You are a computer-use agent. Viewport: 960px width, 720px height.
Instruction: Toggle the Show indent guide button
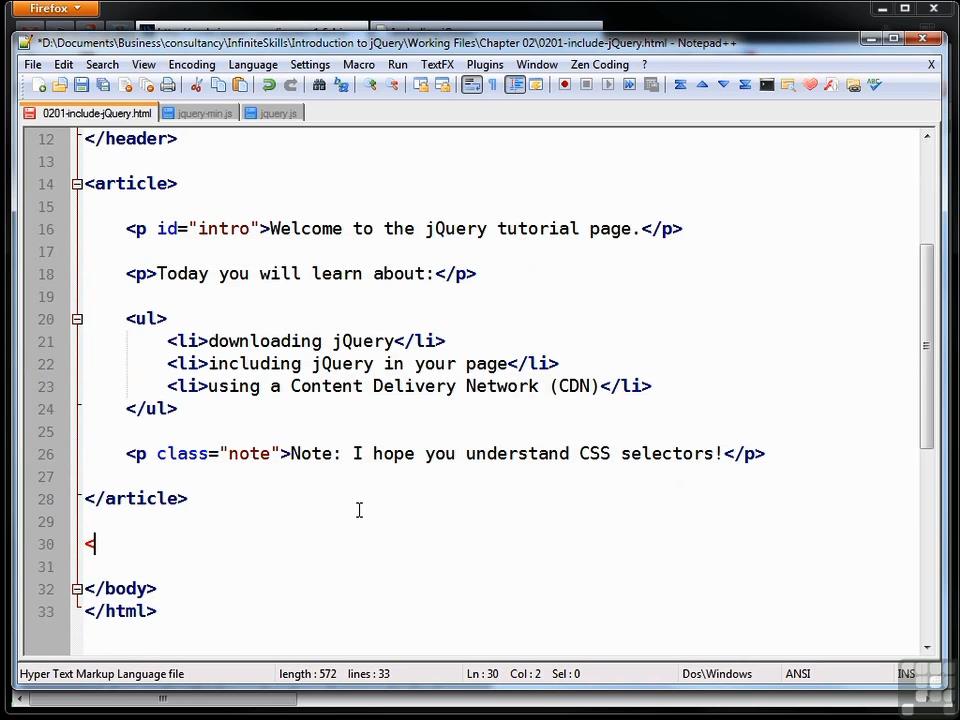point(515,85)
